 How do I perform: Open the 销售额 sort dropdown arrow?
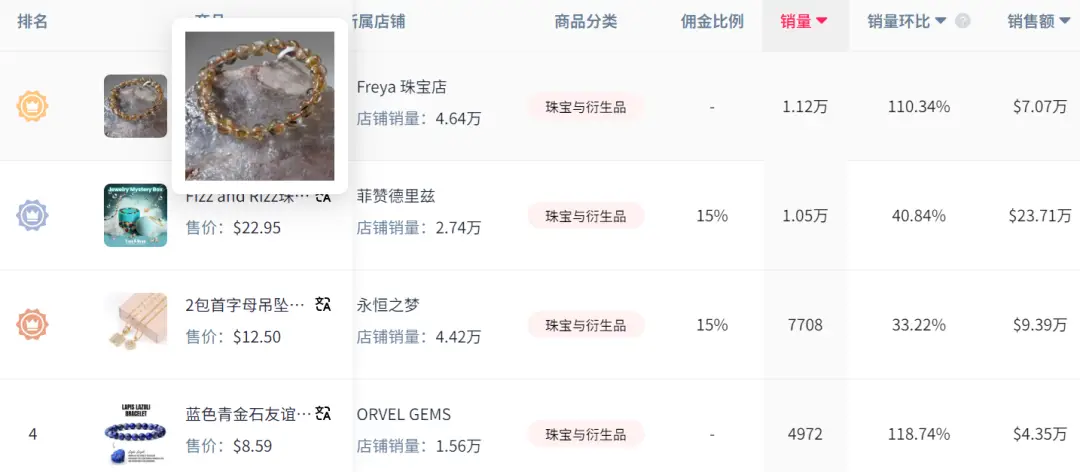pos(1064,21)
